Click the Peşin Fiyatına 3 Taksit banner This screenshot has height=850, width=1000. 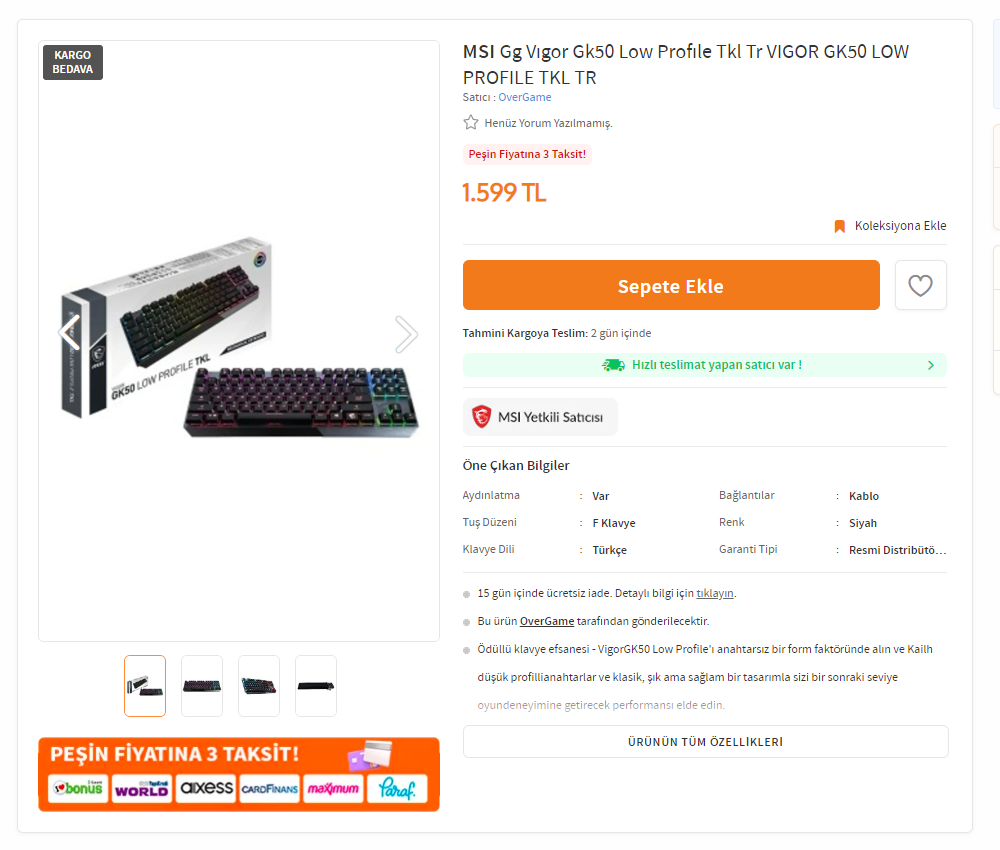coord(239,774)
